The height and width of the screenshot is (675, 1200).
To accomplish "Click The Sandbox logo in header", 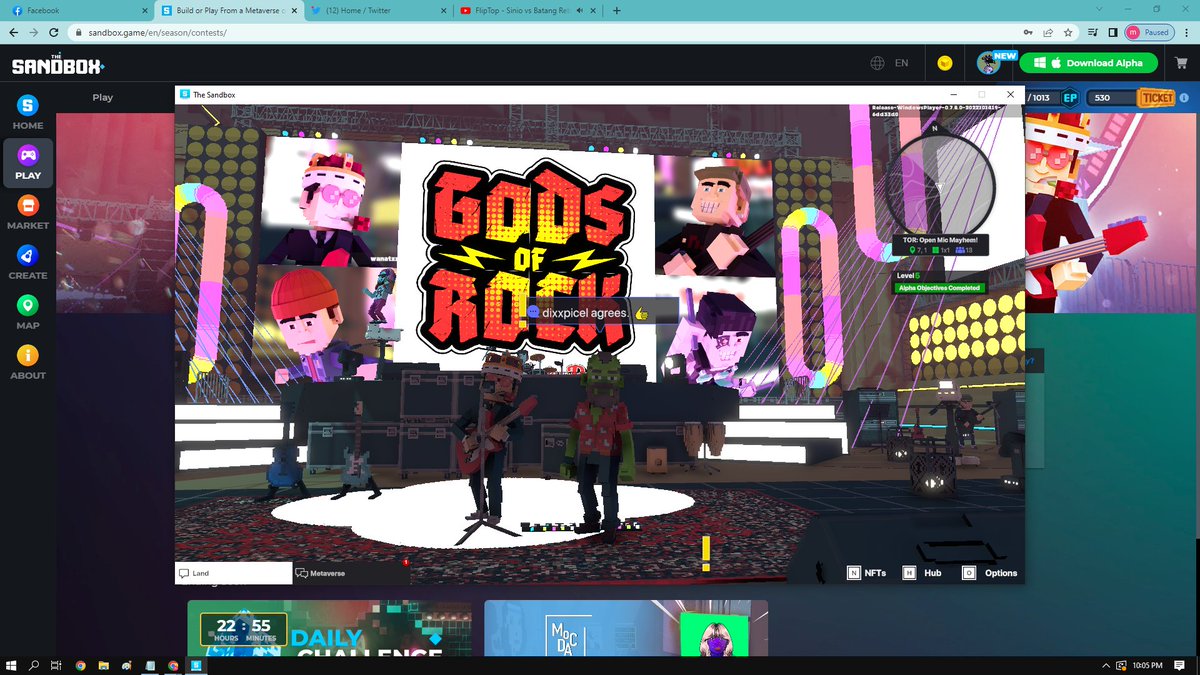I will coord(57,64).
